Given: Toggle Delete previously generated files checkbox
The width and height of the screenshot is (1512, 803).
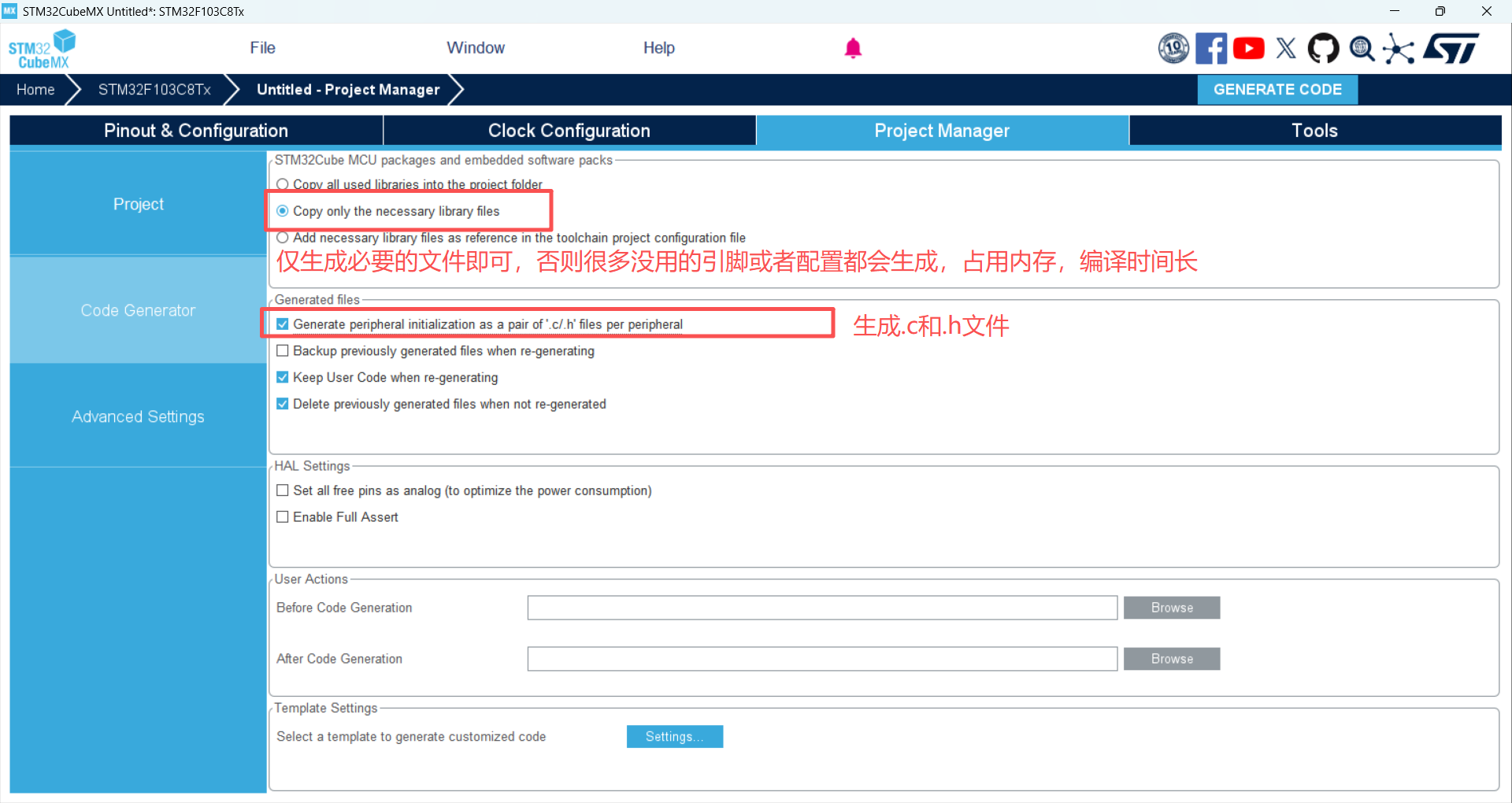Looking at the screenshot, I should click(282, 405).
